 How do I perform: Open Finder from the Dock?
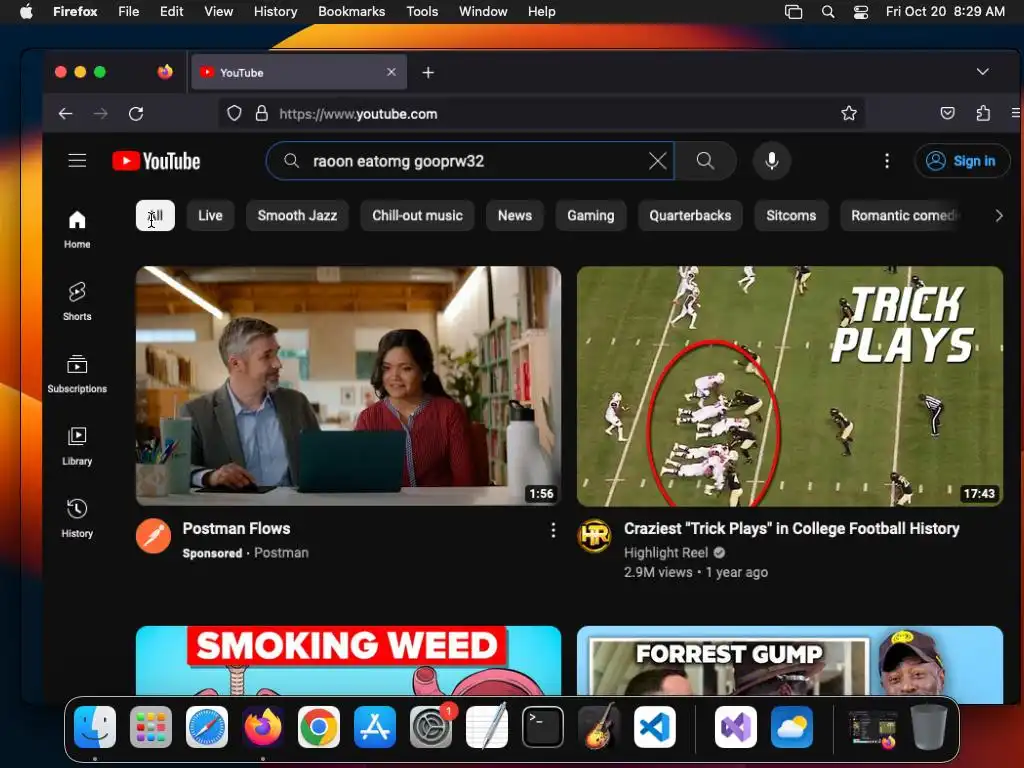(x=95, y=727)
